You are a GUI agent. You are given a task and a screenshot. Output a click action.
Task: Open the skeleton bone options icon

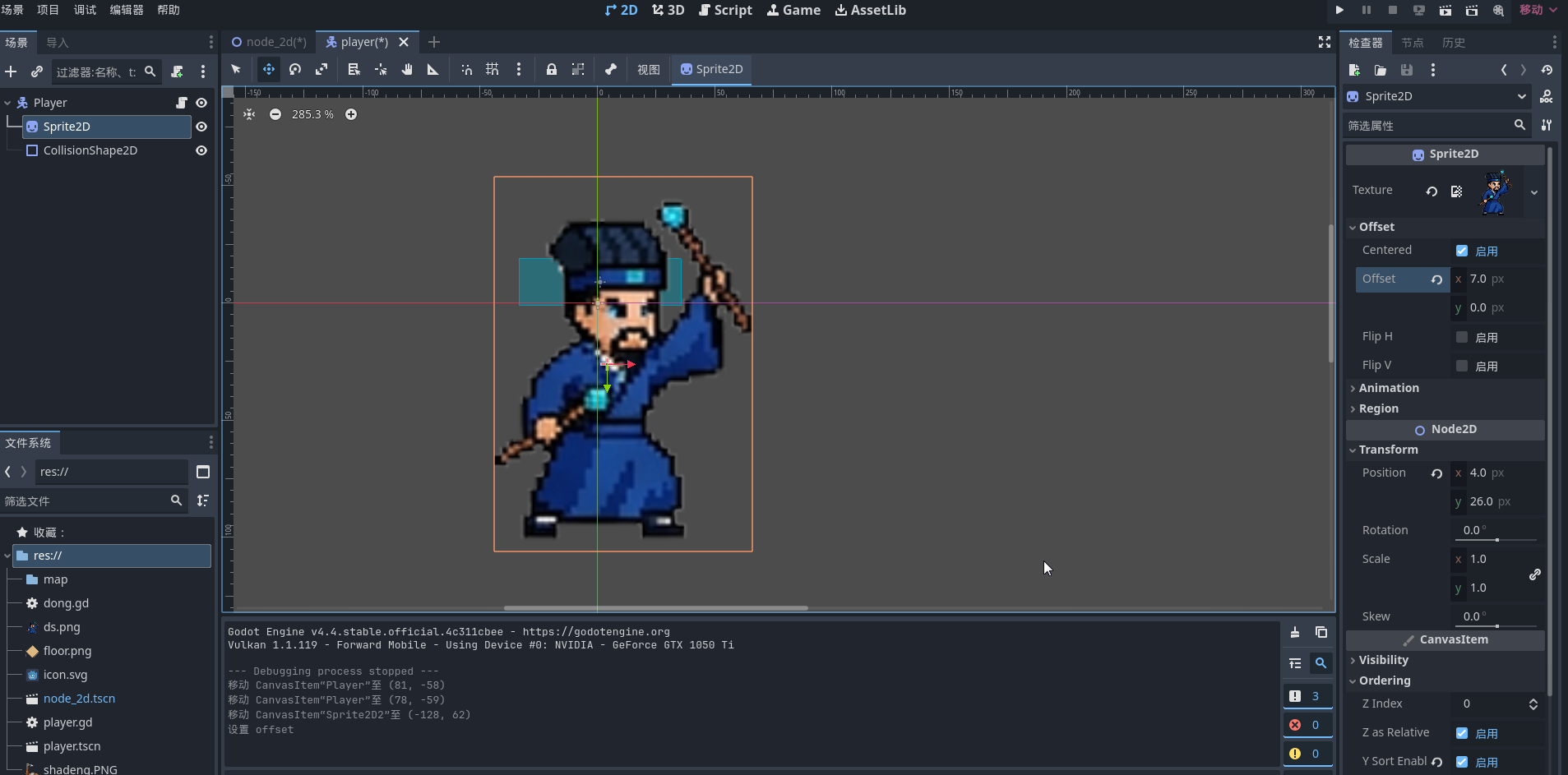click(611, 69)
